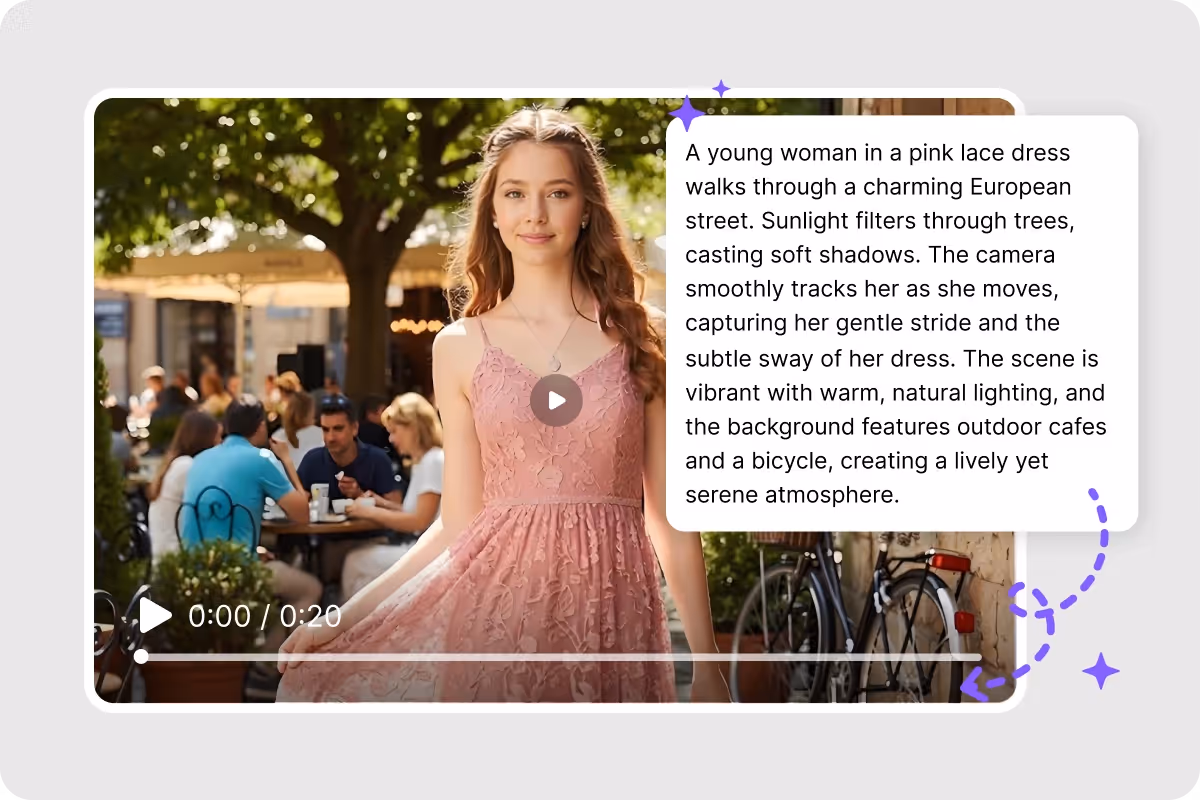Image resolution: width=1200 pixels, height=800 pixels.
Task: Click the purple dashed arrow's arrowhead
Action: click(x=975, y=685)
